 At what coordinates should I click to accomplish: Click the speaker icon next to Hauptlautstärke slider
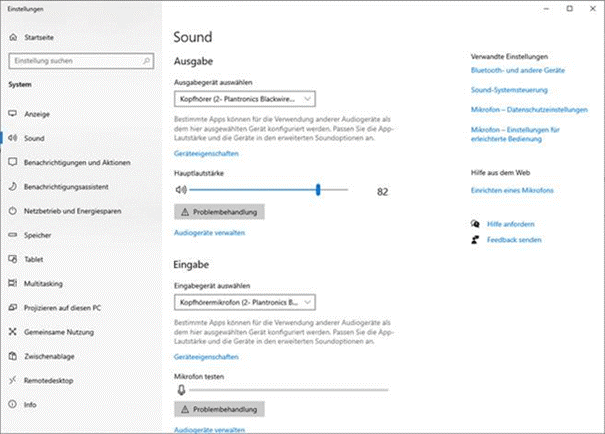pyautogui.click(x=180, y=189)
